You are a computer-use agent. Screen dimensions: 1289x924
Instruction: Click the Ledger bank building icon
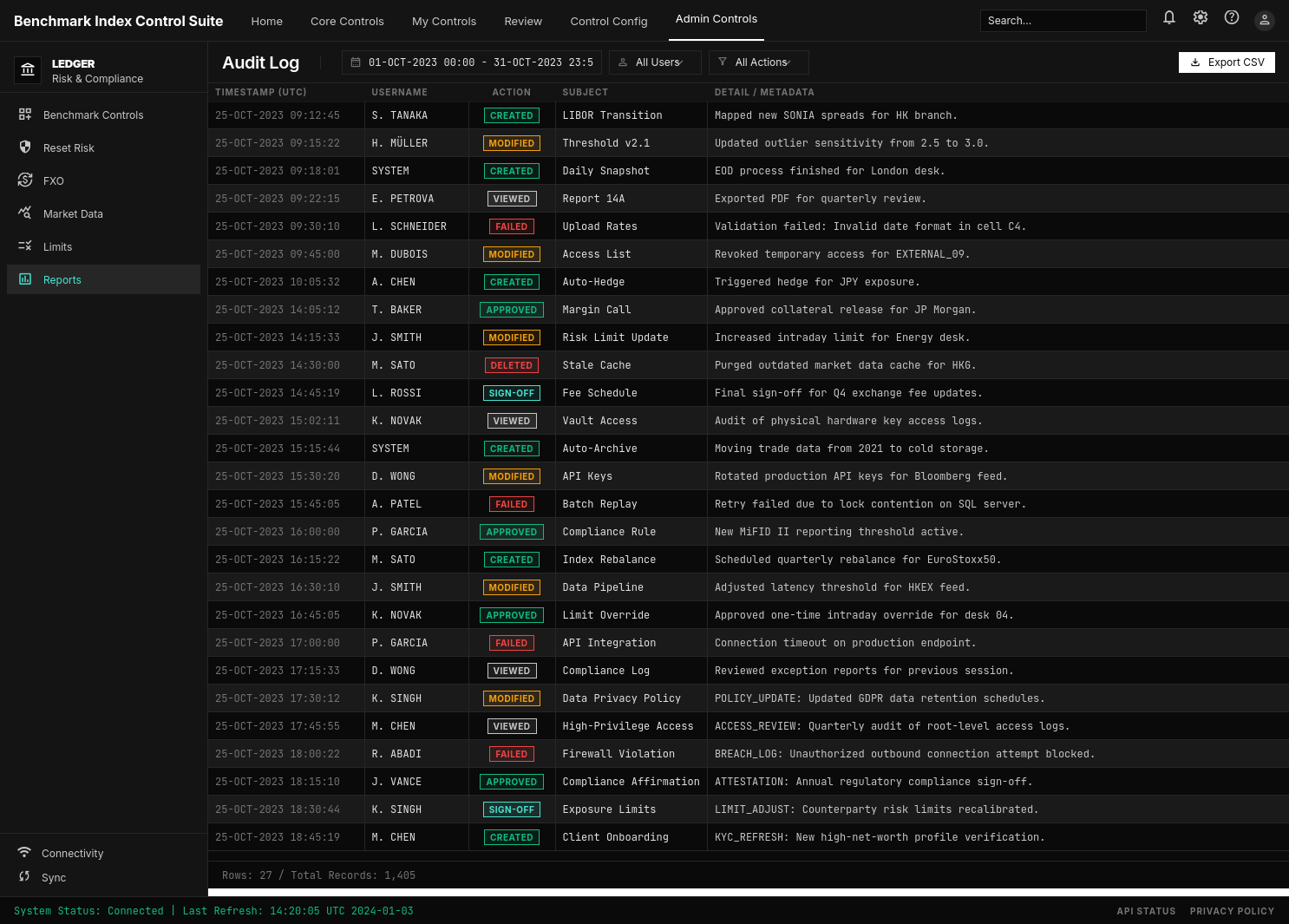[x=28, y=69]
